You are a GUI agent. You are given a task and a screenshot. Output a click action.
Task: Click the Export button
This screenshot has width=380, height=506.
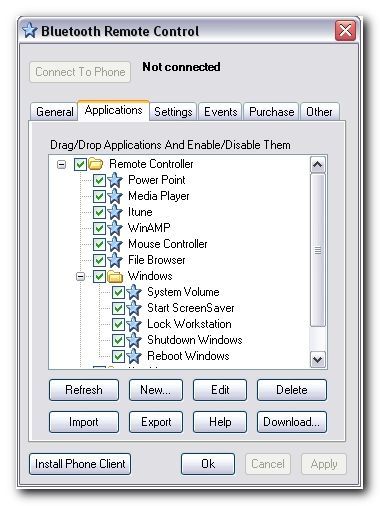(x=156, y=422)
